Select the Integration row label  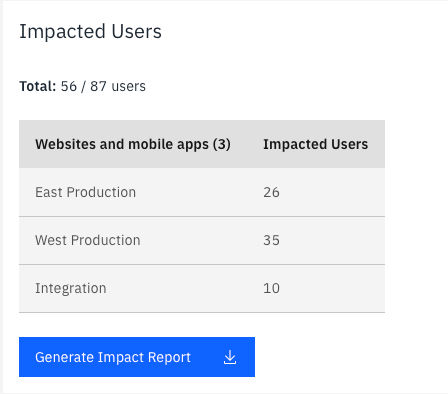(x=71, y=288)
